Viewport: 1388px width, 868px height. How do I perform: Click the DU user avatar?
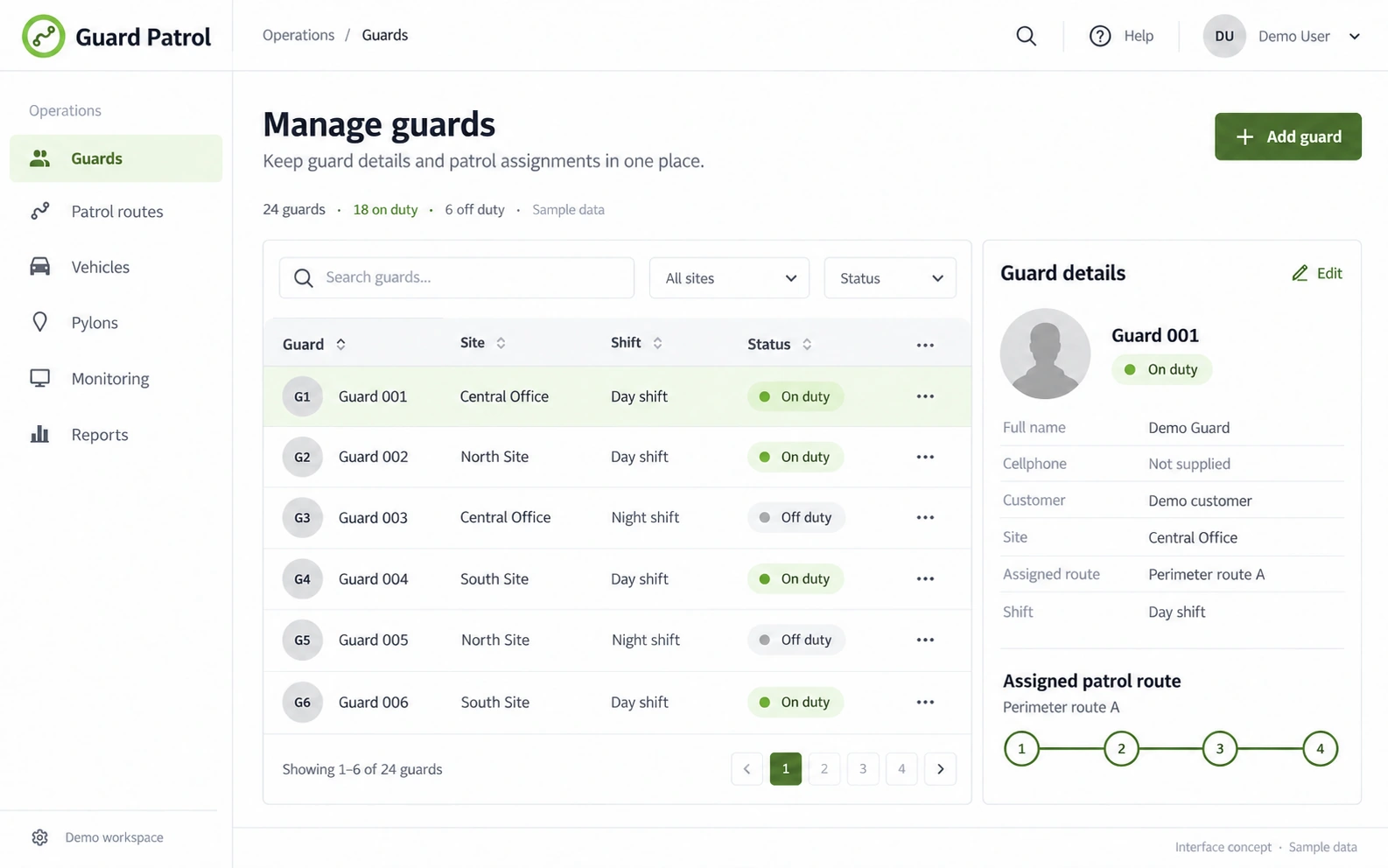coord(1224,36)
